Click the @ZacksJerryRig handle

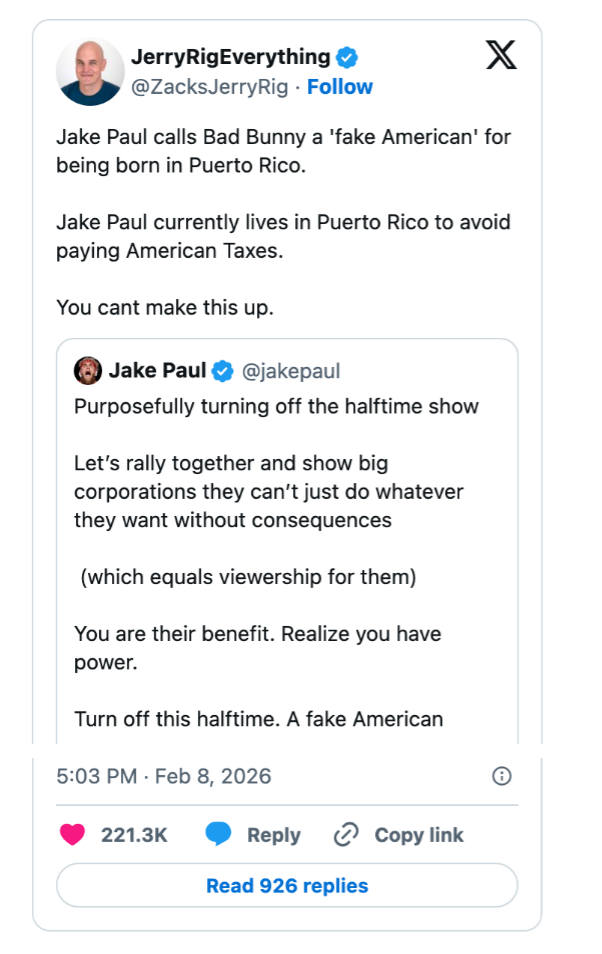(x=211, y=87)
